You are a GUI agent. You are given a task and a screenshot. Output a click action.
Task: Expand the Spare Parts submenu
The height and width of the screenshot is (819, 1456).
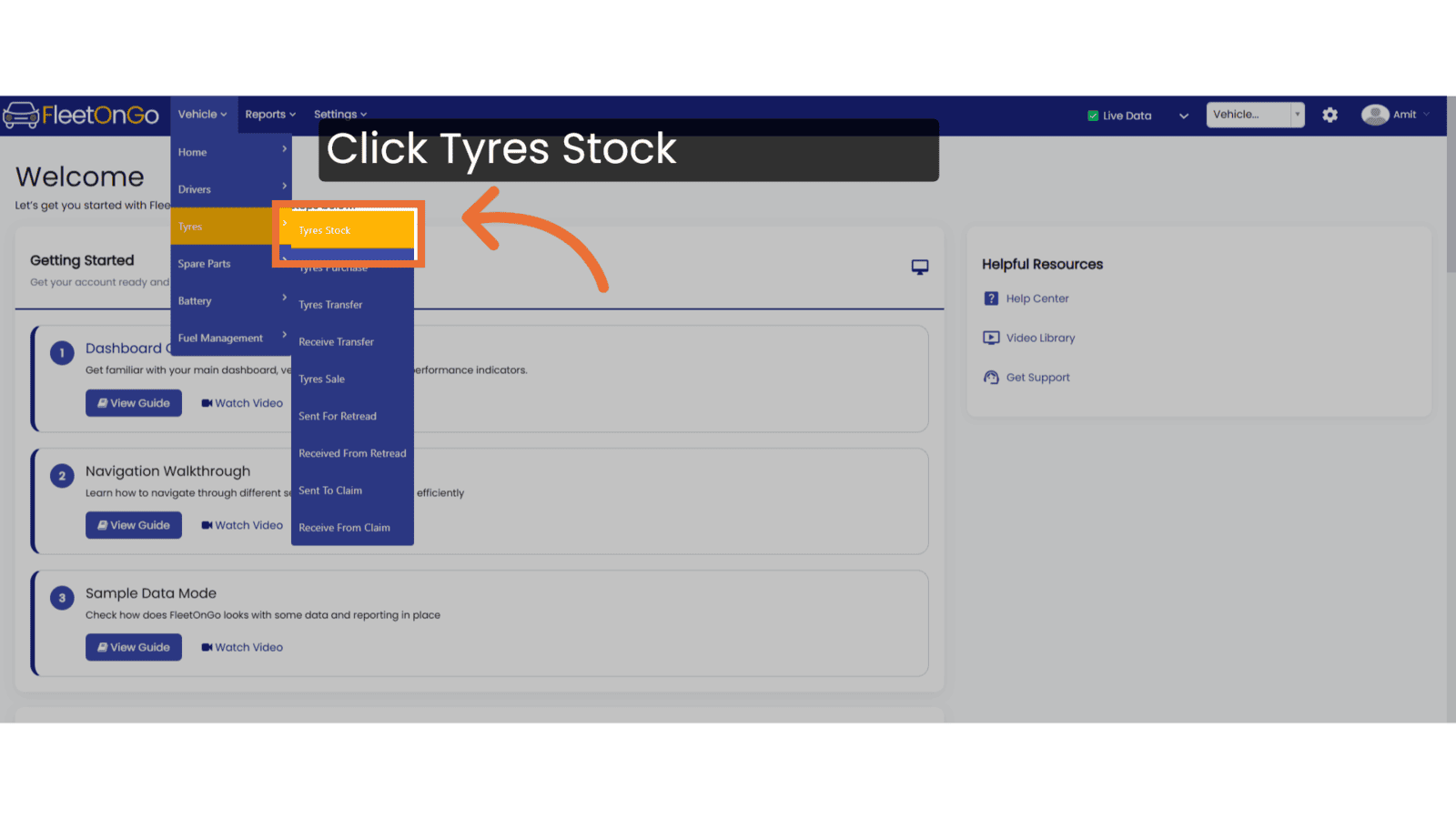(231, 264)
